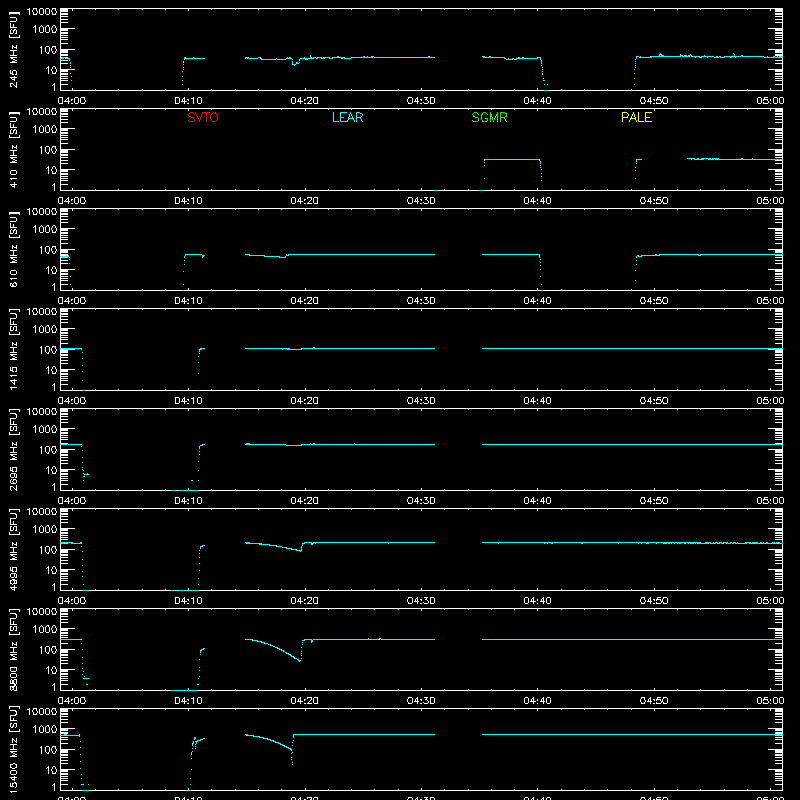This screenshot has width=800, height=800.
Task: Click the 04:40 tick label under 8800 MHz plot
Action: click(537, 701)
